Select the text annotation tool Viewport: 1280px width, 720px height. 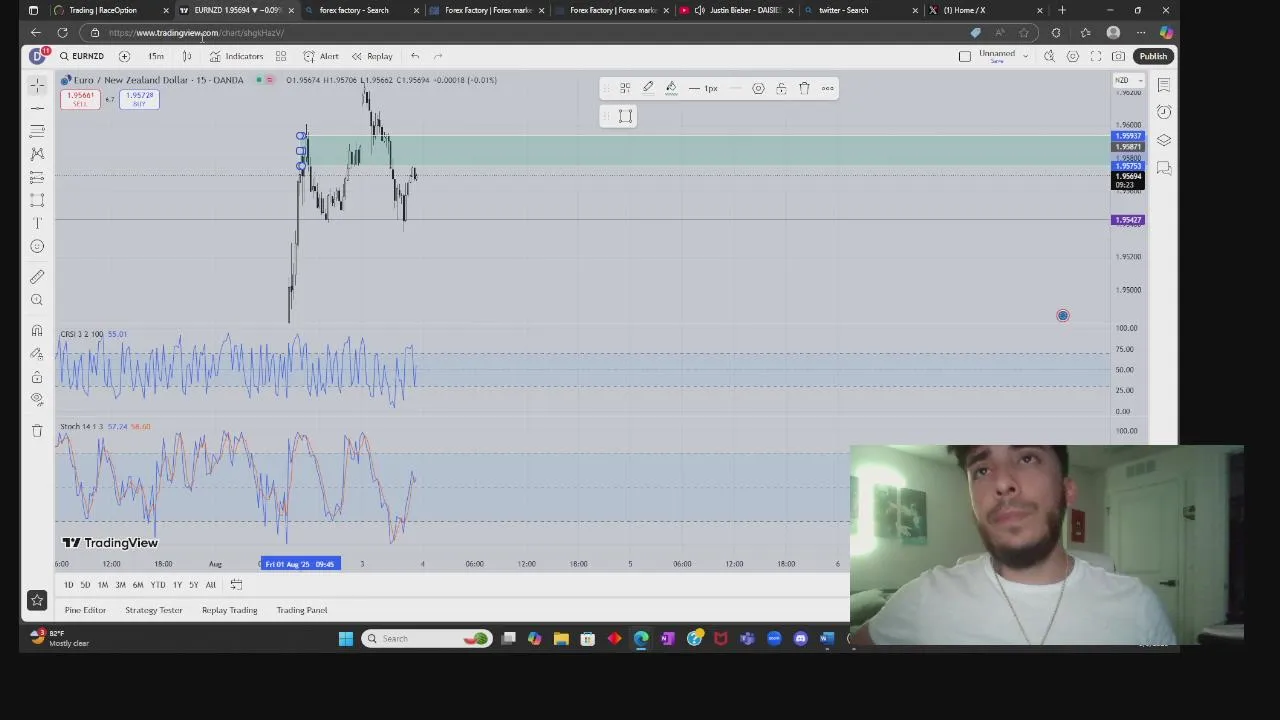click(x=37, y=223)
